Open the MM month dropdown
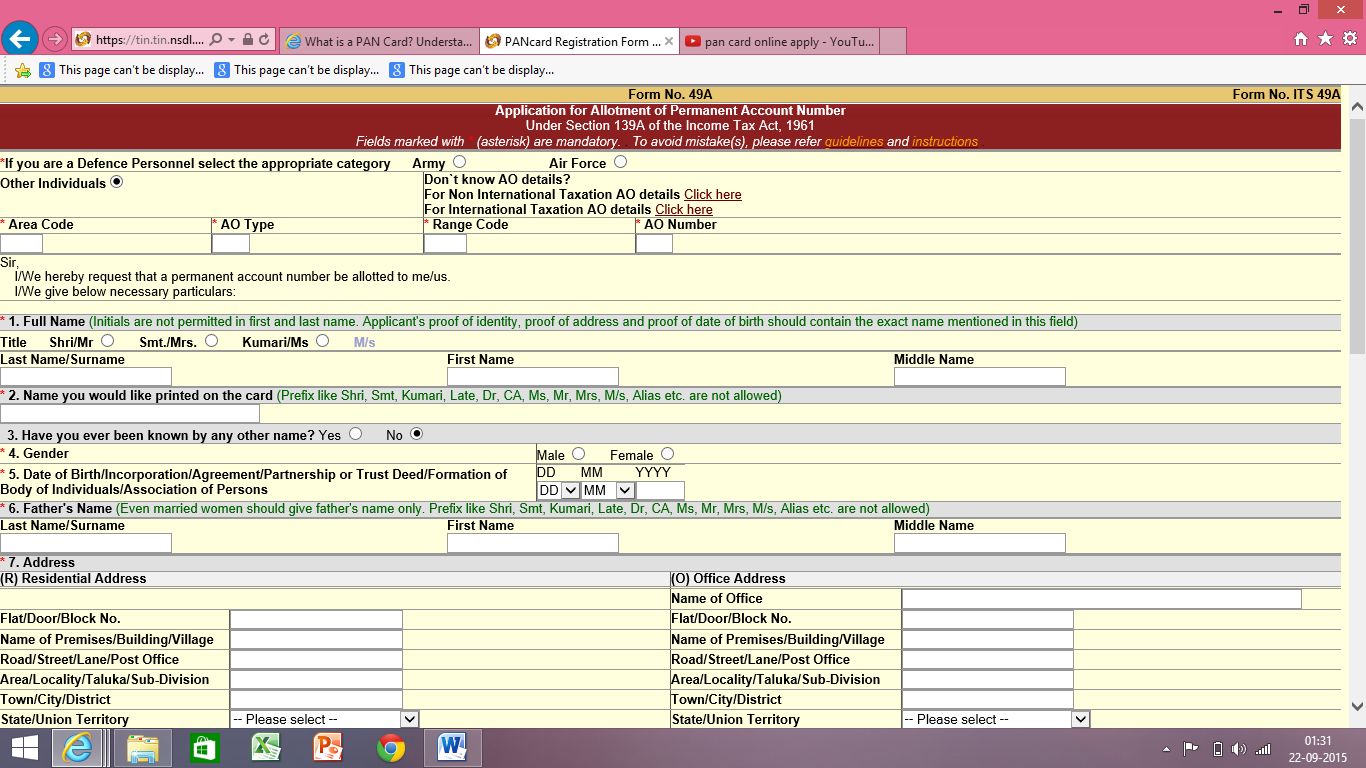This screenshot has height=768, width=1366. tap(608, 491)
